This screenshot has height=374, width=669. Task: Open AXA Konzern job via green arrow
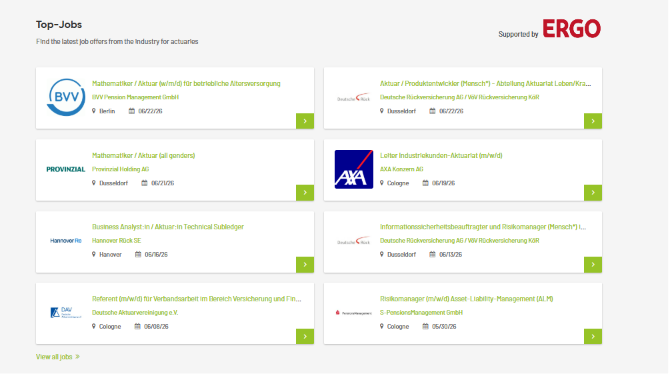coord(593,193)
